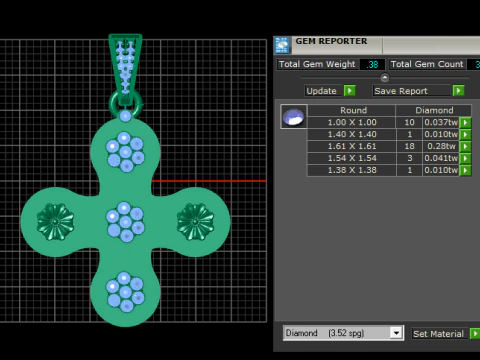
Task: Click the arrow on the 1.54 X 1.54 row
Action: [465, 158]
